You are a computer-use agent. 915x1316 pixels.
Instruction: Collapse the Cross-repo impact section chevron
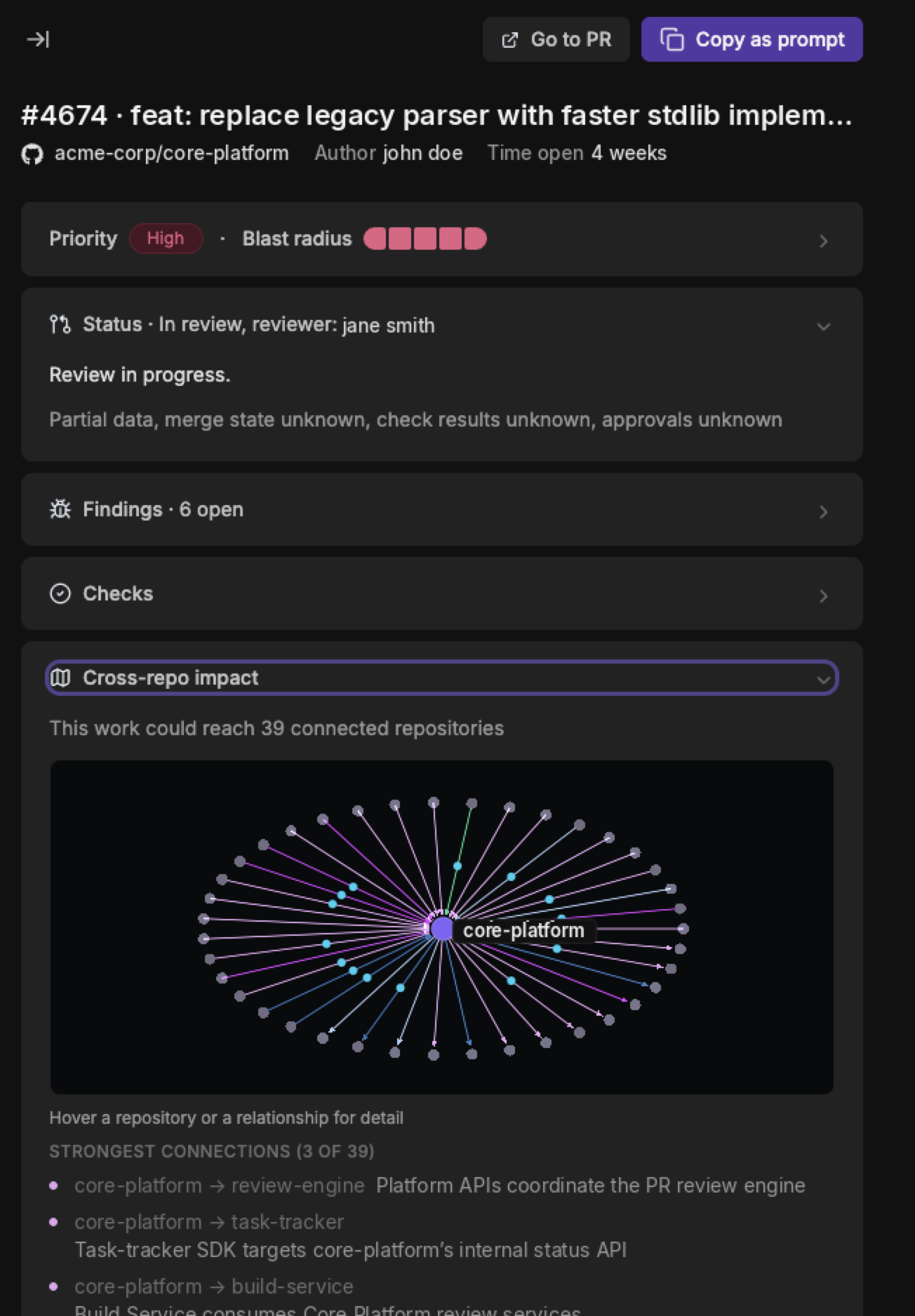pyautogui.click(x=824, y=679)
